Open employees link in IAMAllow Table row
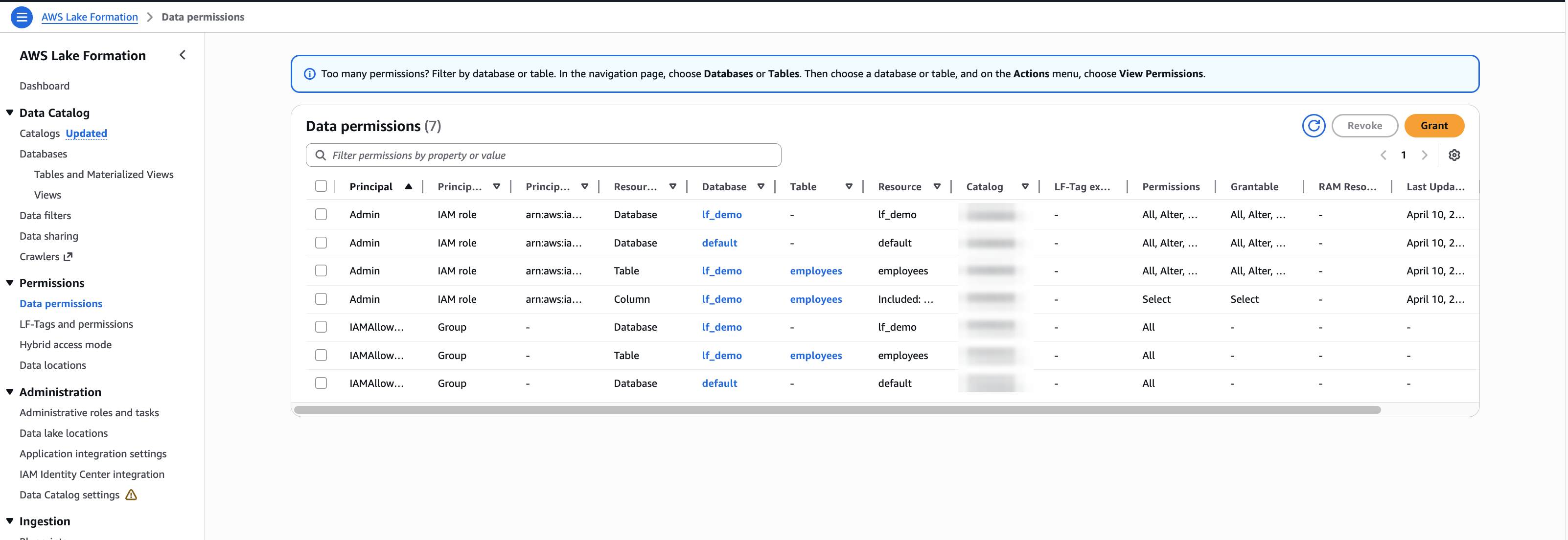Screen dimensions: 1568x540 click(816, 356)
